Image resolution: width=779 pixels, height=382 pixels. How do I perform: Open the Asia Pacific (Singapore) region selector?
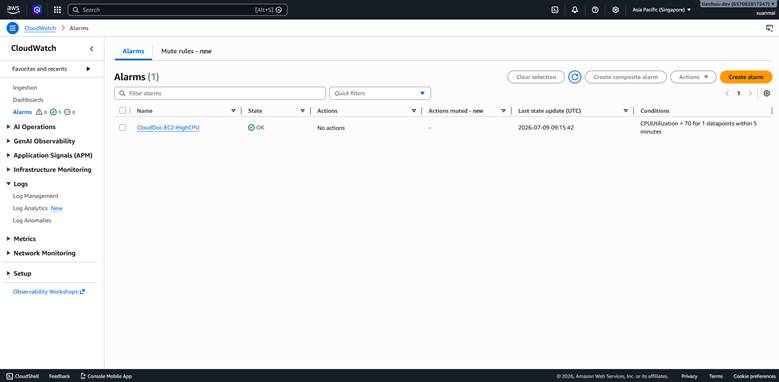pos(661,9)
